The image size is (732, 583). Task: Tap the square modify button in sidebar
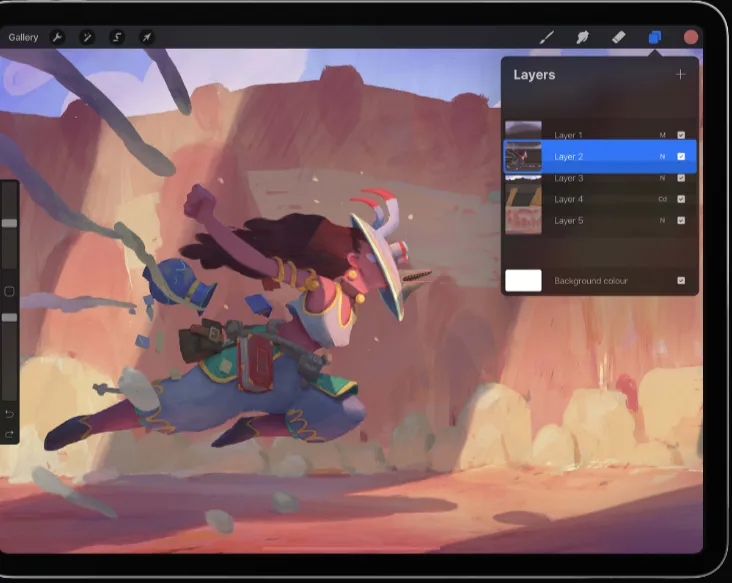pos(9,292)
